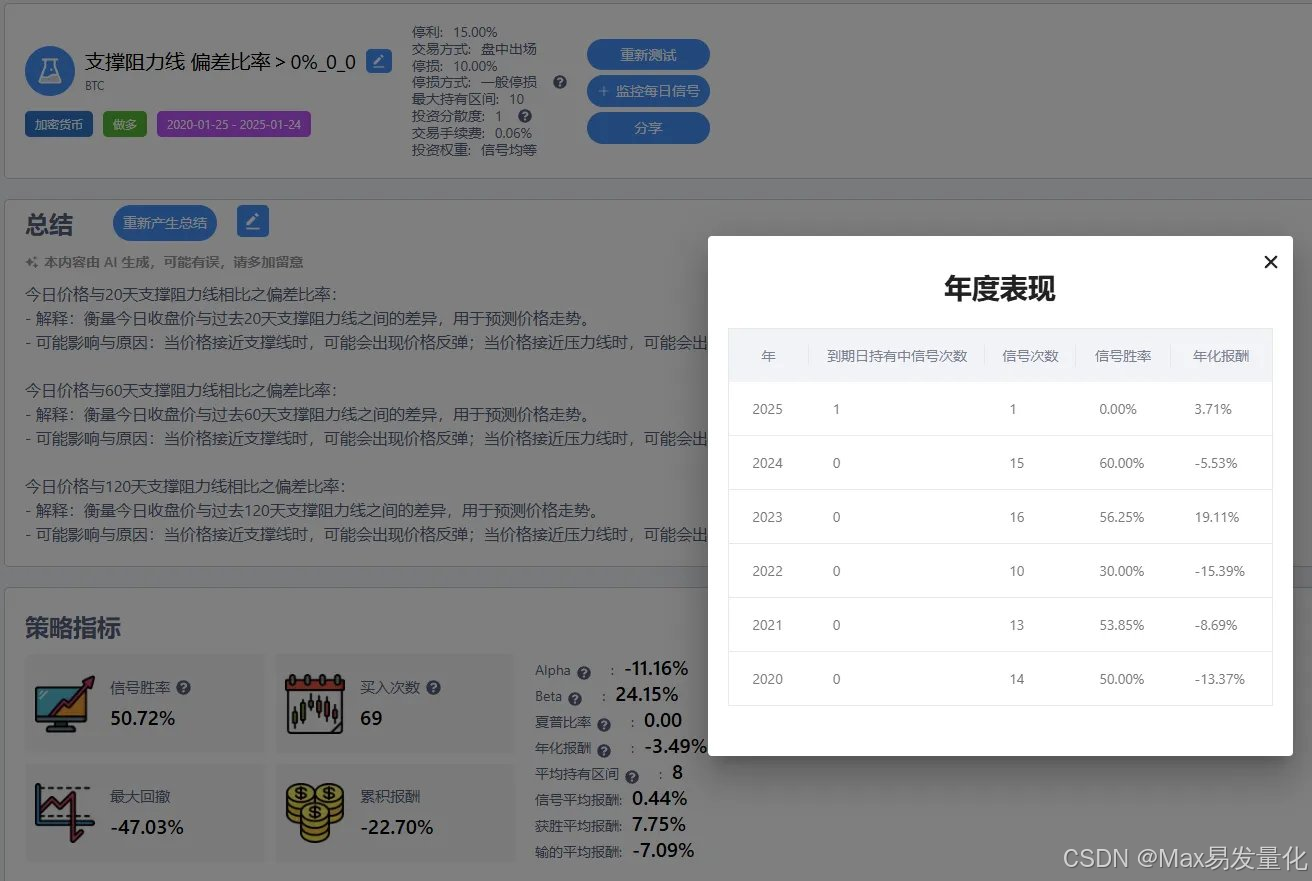Click the -13.37% annualized return cell
1312x881 pixels.
1219,679
